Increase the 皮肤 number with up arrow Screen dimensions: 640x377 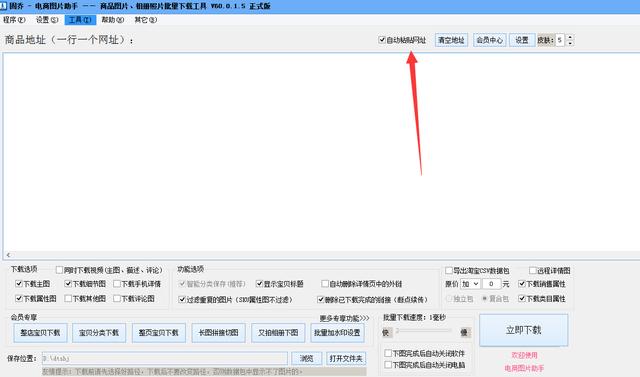pyautogui.click(x=570, y=37)
